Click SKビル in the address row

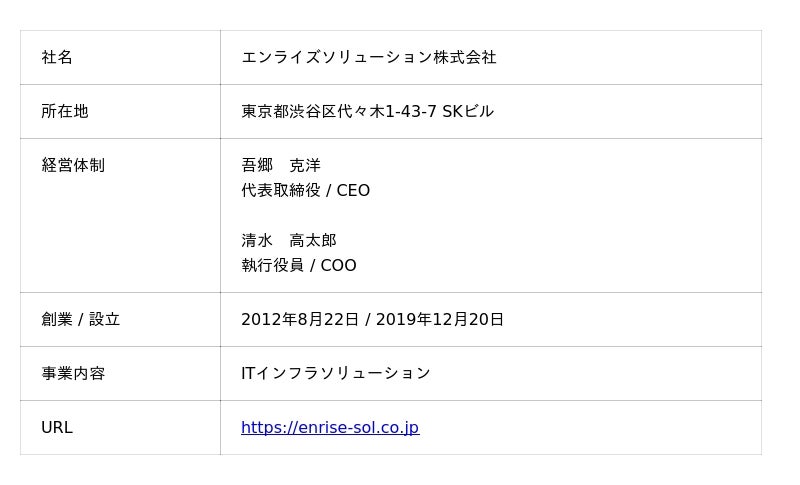pyautogui.click(x=468, y=111)
